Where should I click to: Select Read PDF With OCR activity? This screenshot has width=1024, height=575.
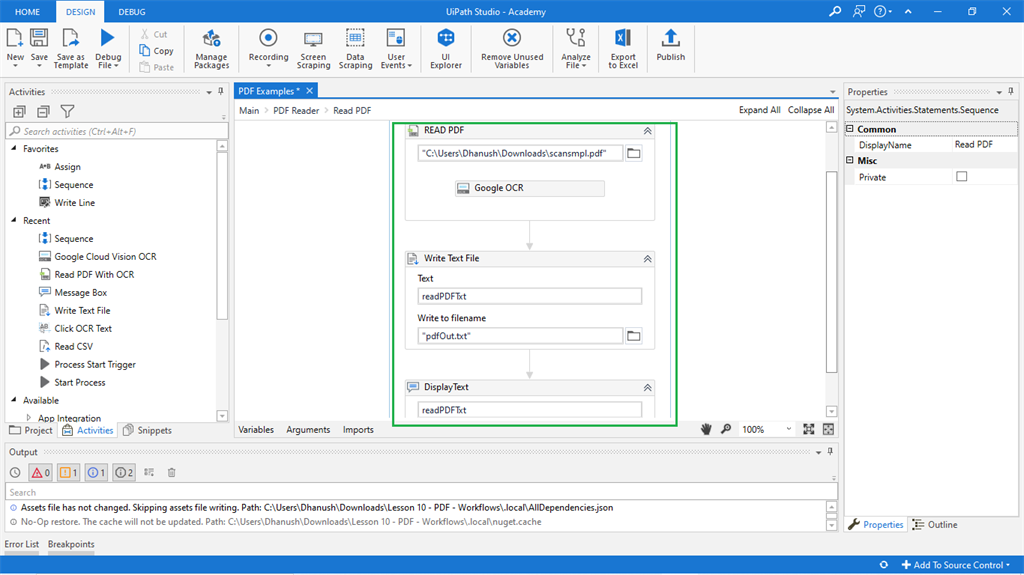(94, 274)
